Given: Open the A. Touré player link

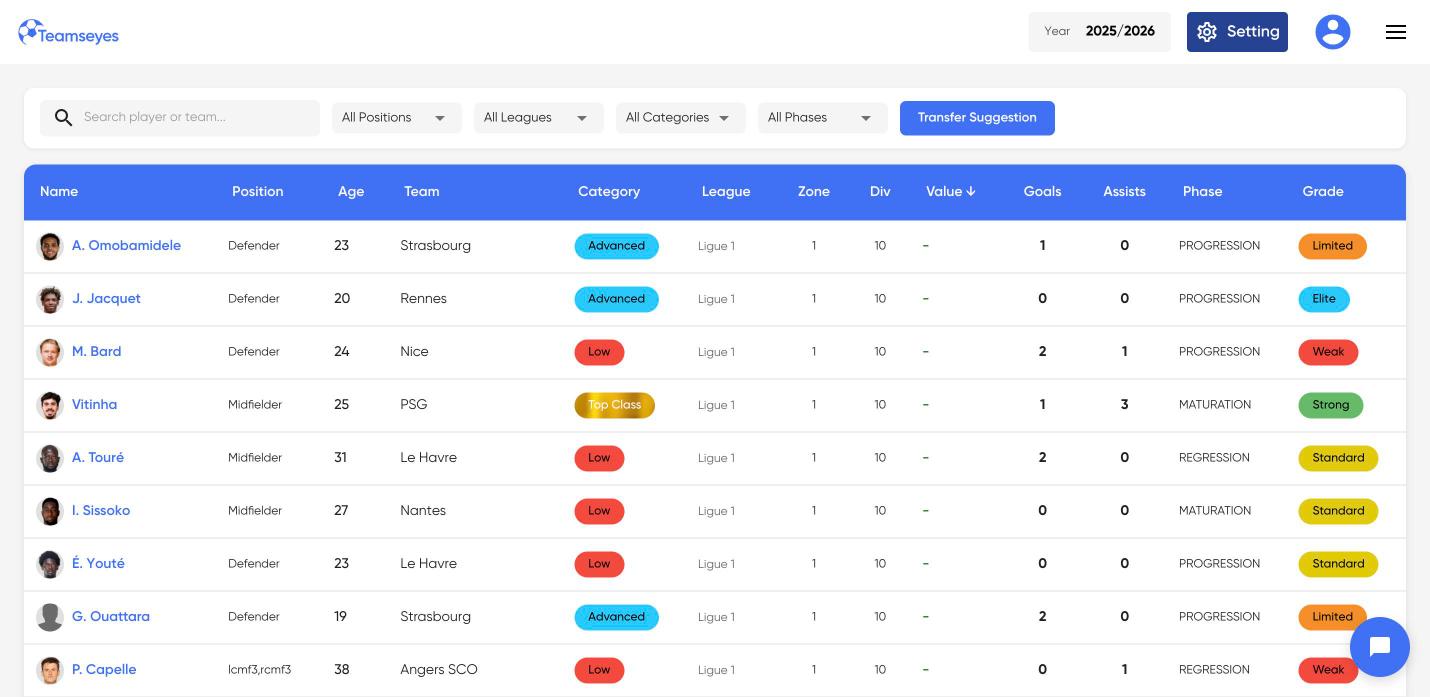Looking at the screenshot, I should 98,458.
